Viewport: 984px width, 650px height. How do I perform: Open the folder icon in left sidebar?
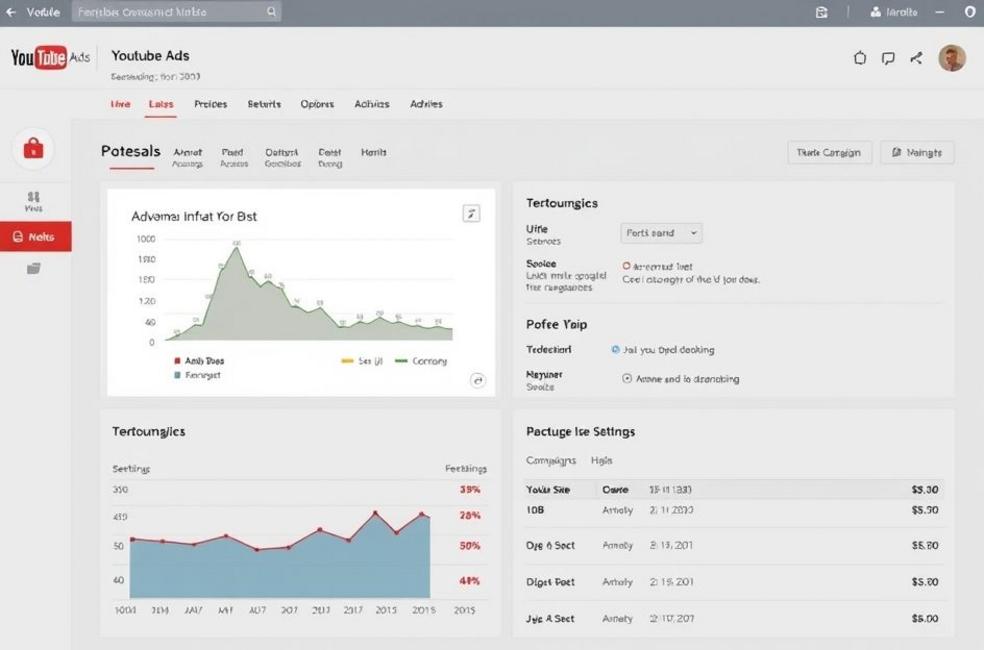coord(33,268)
